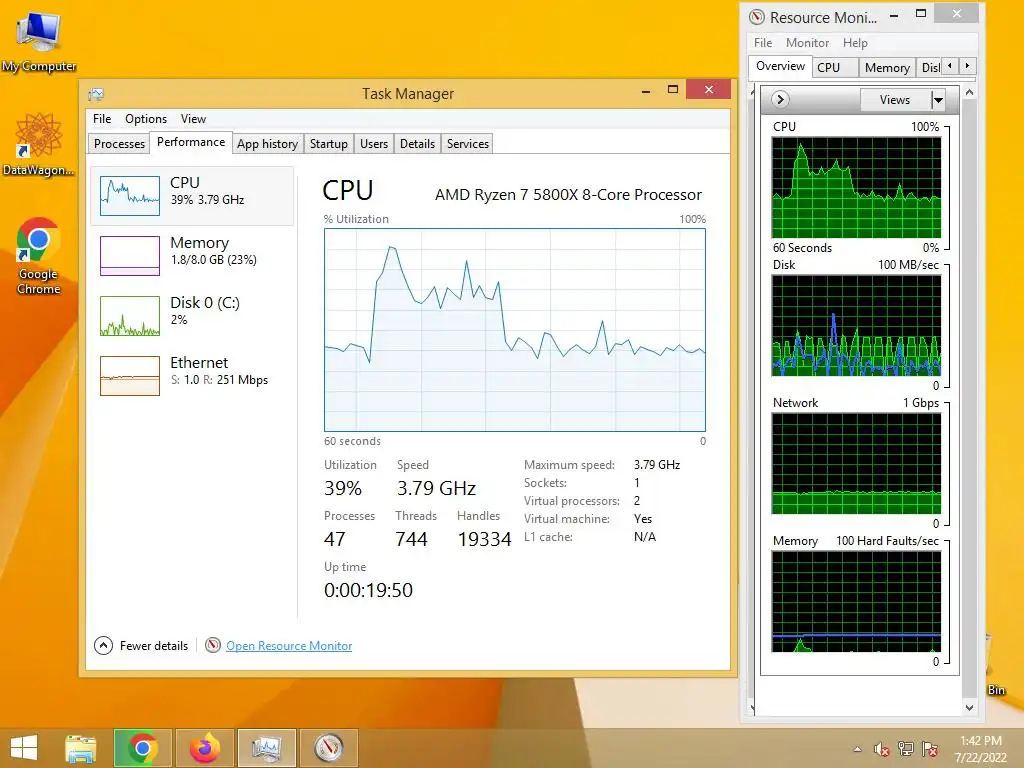Image resolution: width=1024 pixels, height=768 pixels.
Task: Select the Performance tab
Action: pos(191,142)
